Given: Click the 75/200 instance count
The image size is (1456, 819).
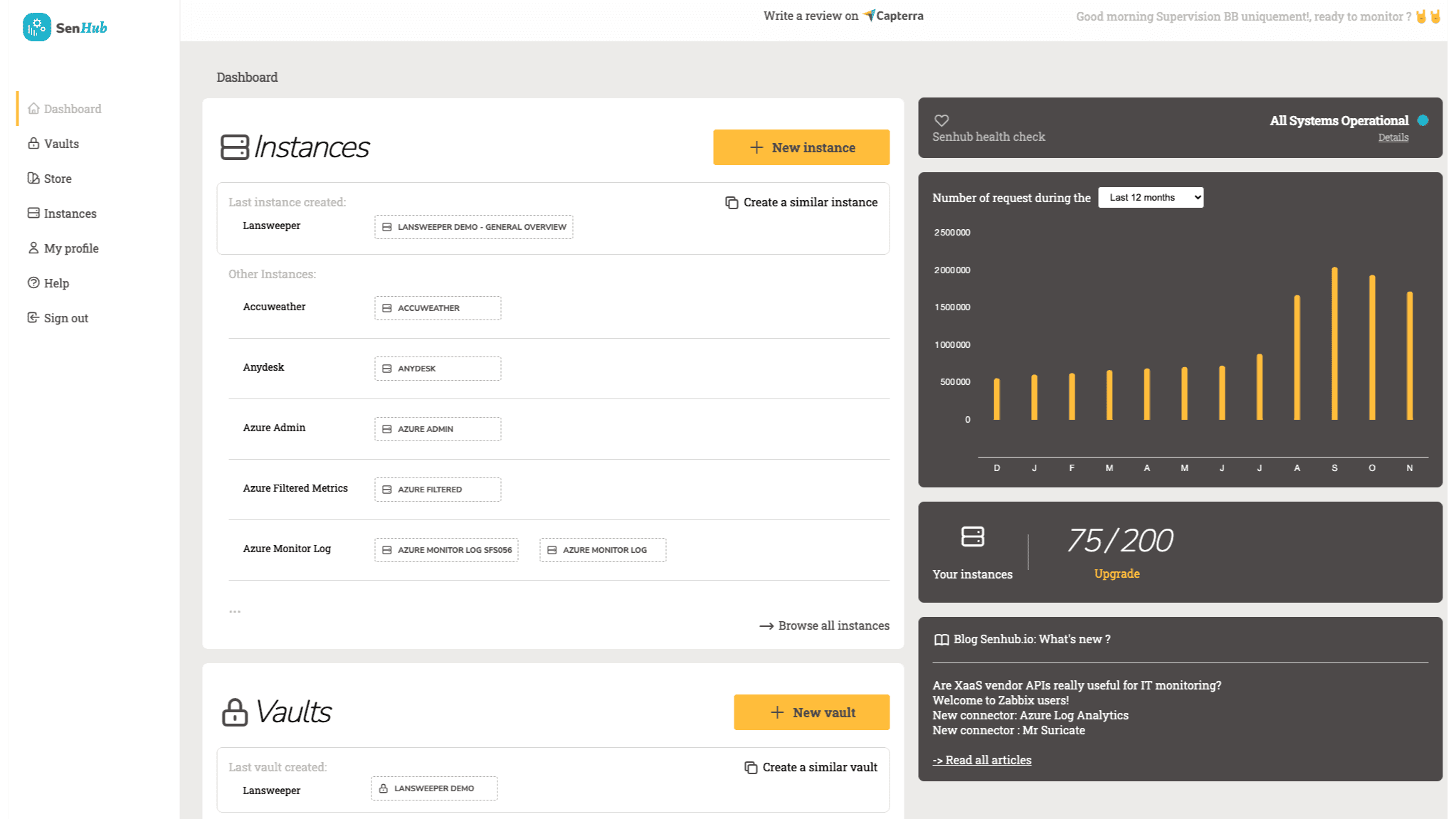Looking at the screenshot, I should (x=1120, y=541).
